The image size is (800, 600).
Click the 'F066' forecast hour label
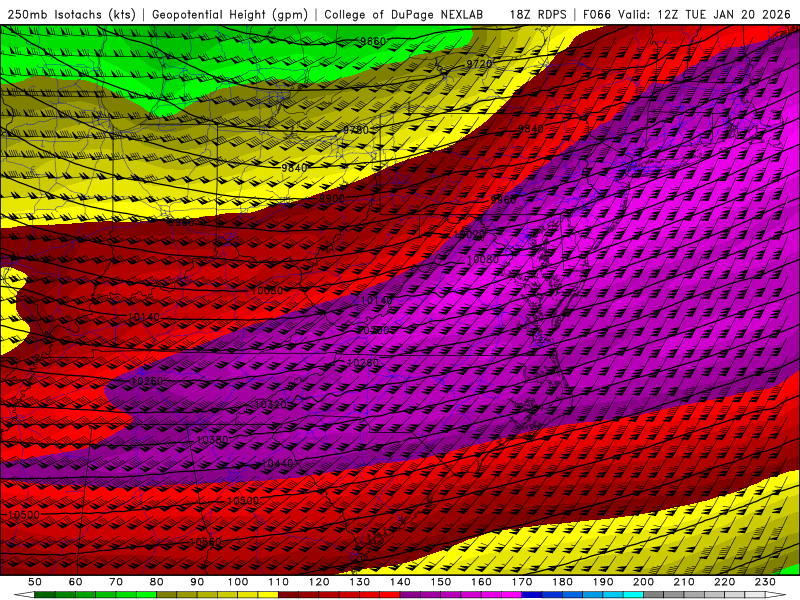(596, 14)
